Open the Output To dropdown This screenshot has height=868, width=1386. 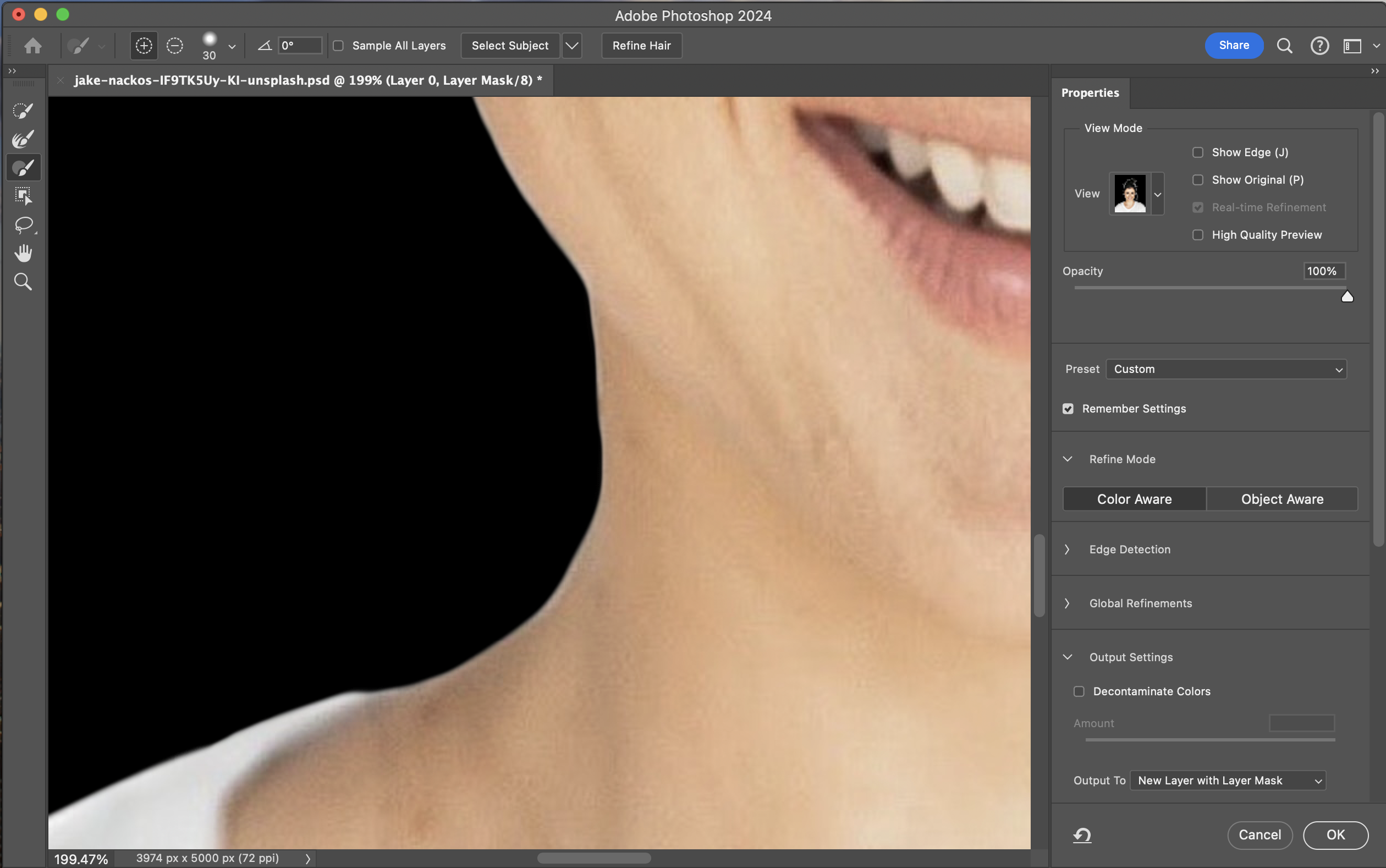point(1228,780)
